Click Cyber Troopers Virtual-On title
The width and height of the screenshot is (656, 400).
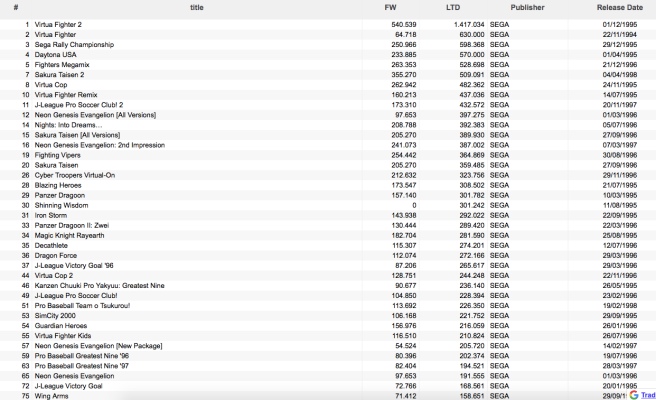tap(74, 175)
